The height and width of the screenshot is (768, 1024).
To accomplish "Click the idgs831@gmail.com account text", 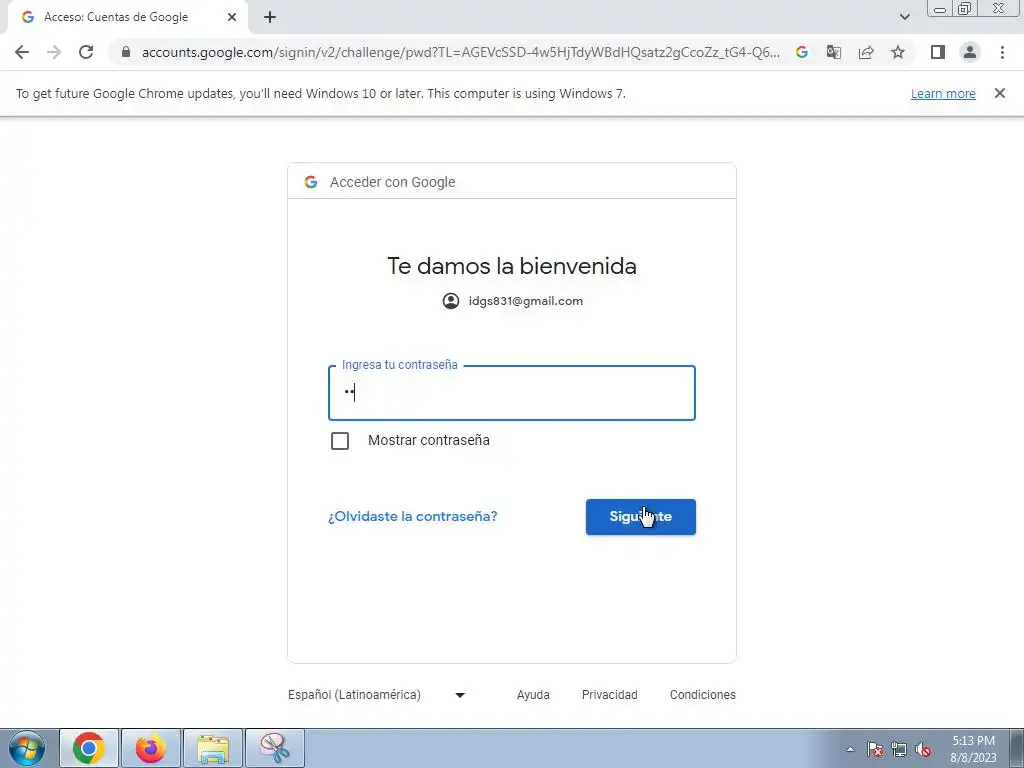I will [526, 301].
